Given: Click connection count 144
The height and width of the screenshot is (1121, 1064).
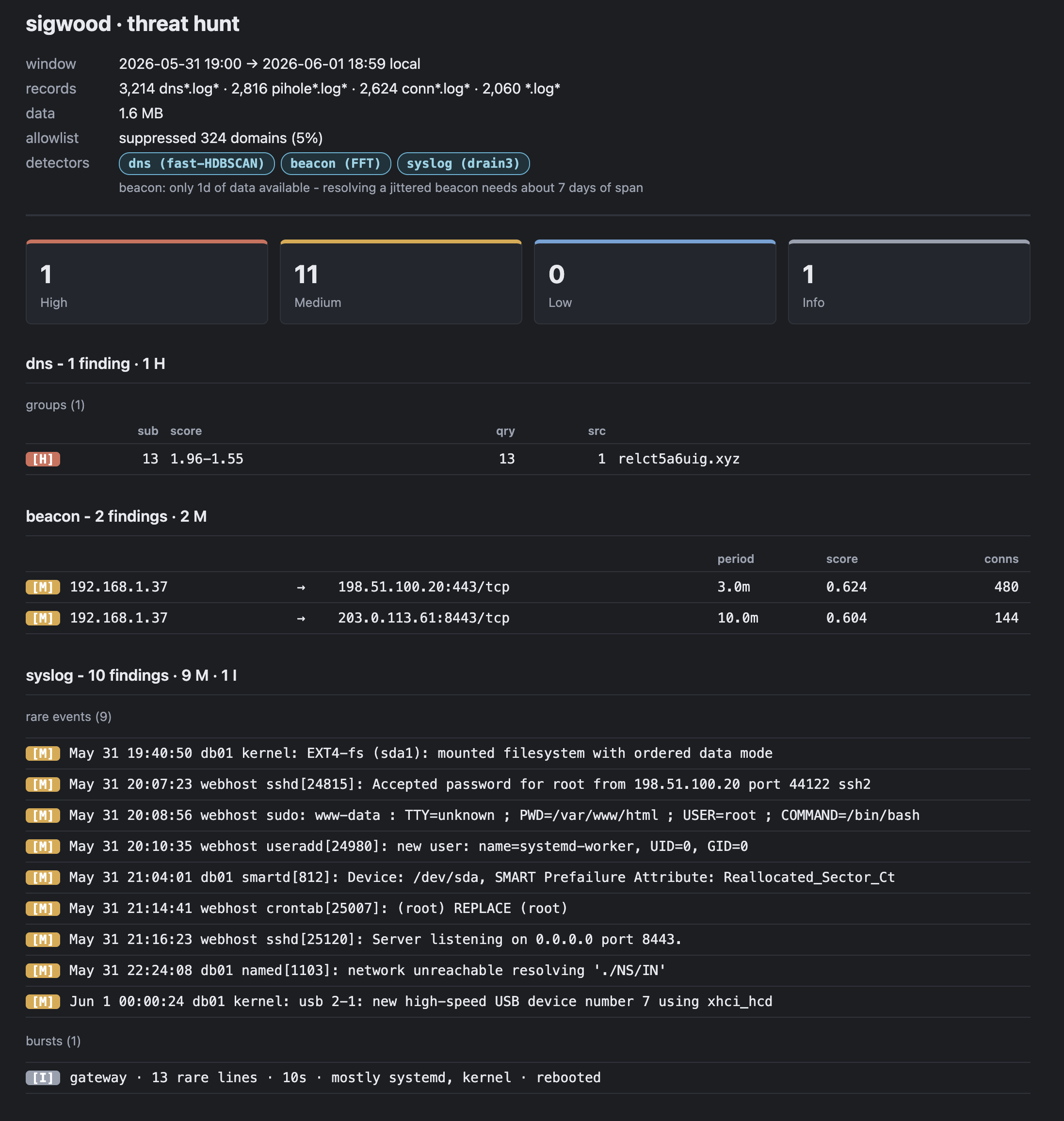Looking at the screenshot, I should (1006, 618).
